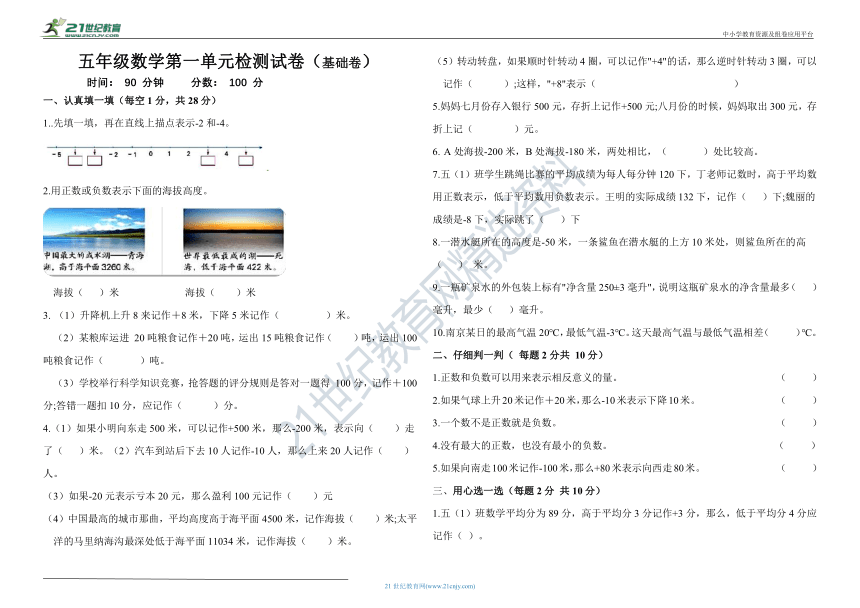Click question 1 text 先填一填，再在直线上描点
Viewport: 860px width, 608px height.
click(x=137, y=123)
